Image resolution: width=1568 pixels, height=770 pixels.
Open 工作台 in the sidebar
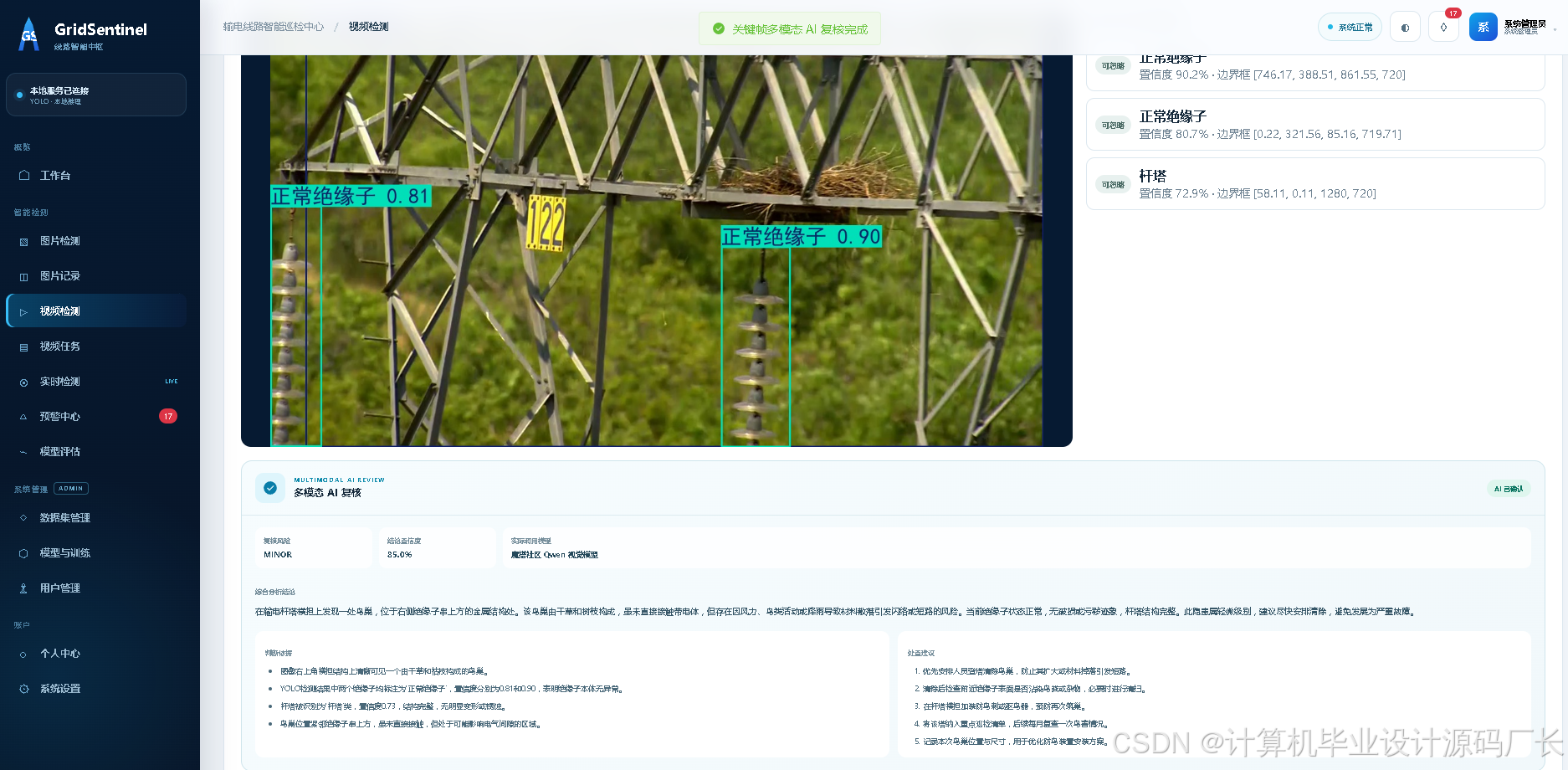[x=96, y=176]
